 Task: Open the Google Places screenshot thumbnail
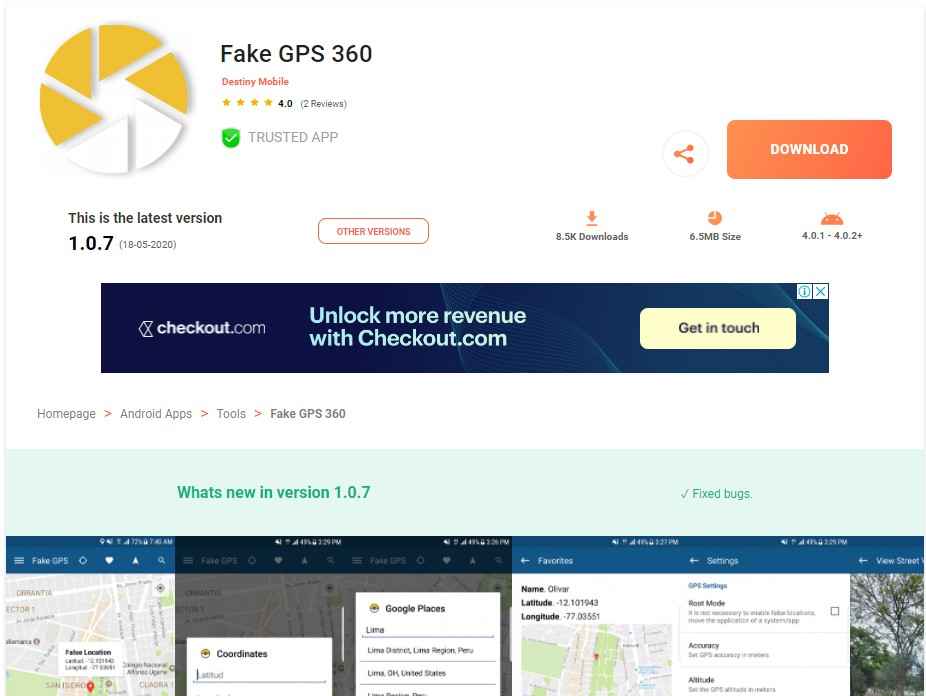[428, 616]
